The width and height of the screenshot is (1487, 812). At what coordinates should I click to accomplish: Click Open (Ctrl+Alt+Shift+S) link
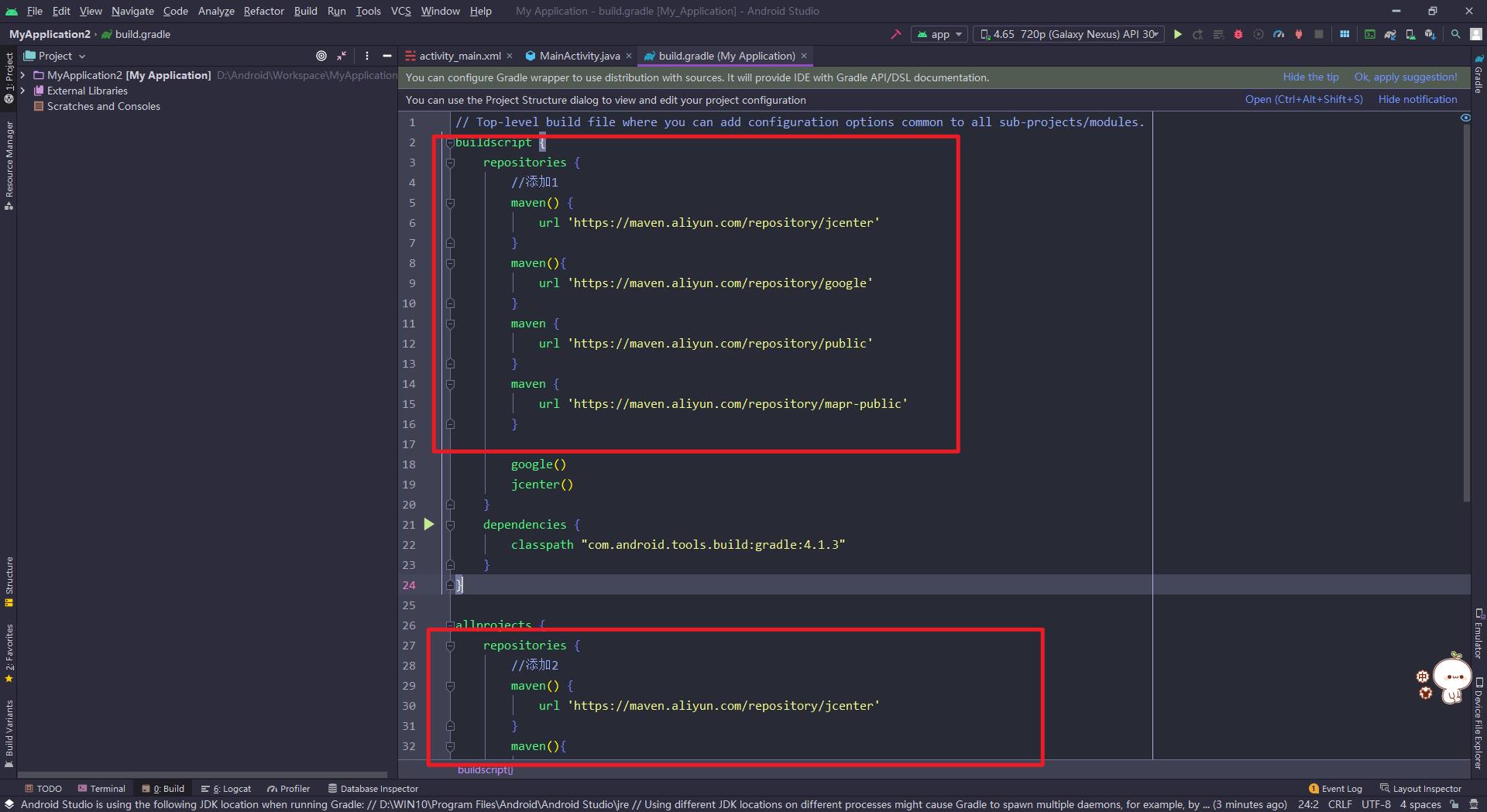pos(1303,99)
